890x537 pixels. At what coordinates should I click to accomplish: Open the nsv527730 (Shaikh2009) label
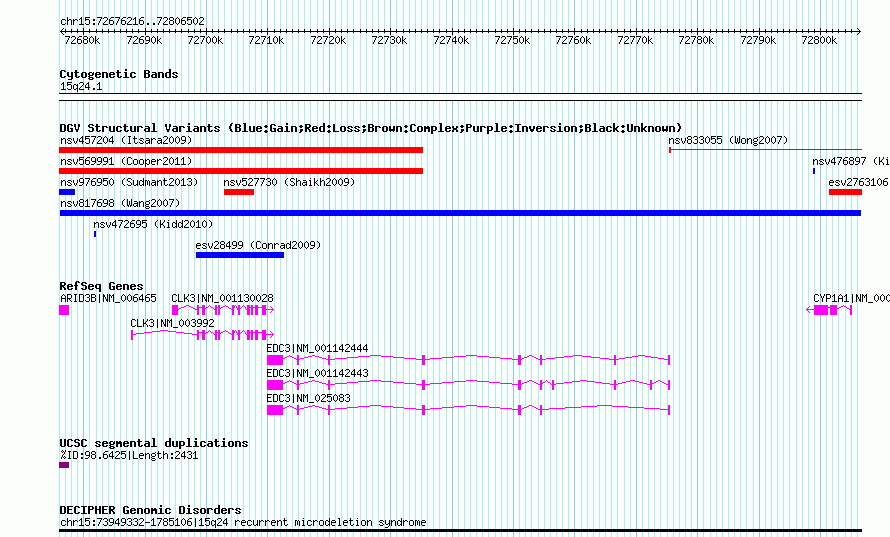289,182
